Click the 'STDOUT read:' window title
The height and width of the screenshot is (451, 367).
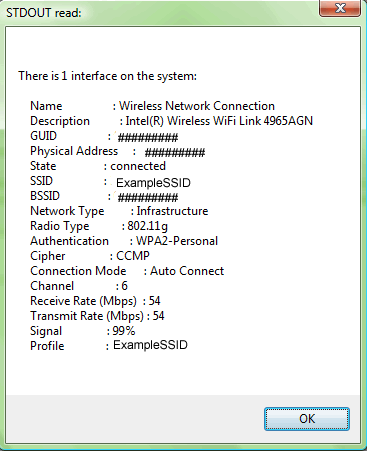pos(44,13)
